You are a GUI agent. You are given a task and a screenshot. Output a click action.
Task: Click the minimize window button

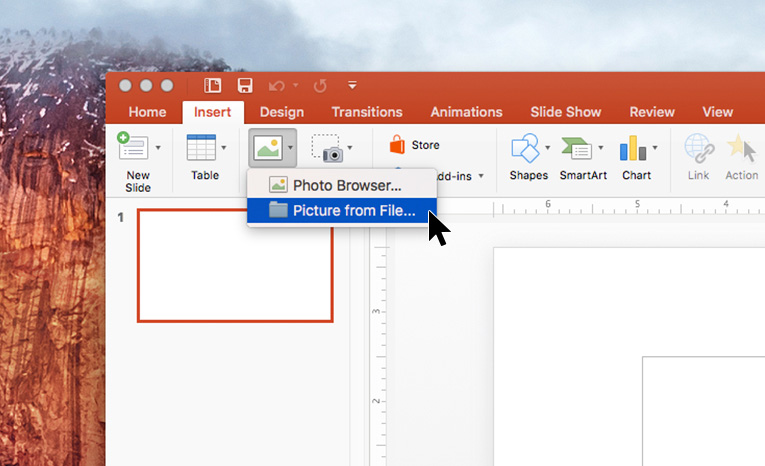click(x=146, y=85)
